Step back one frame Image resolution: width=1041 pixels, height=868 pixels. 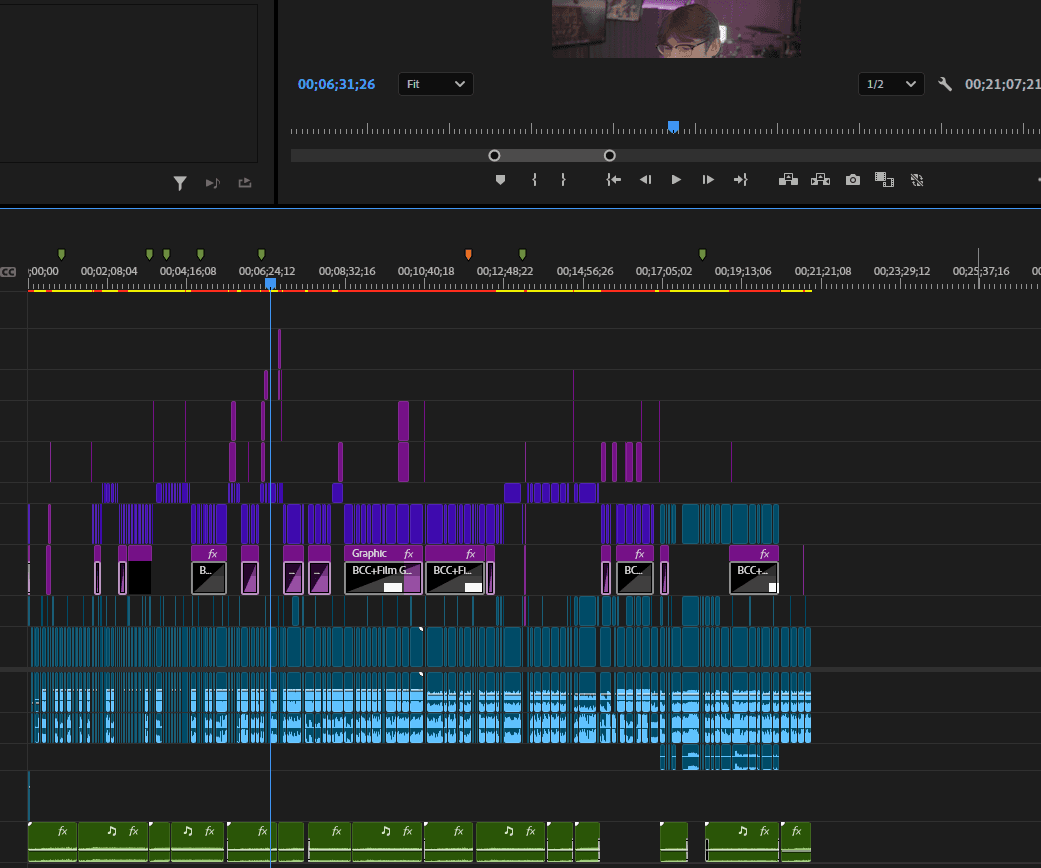(645, 180)
